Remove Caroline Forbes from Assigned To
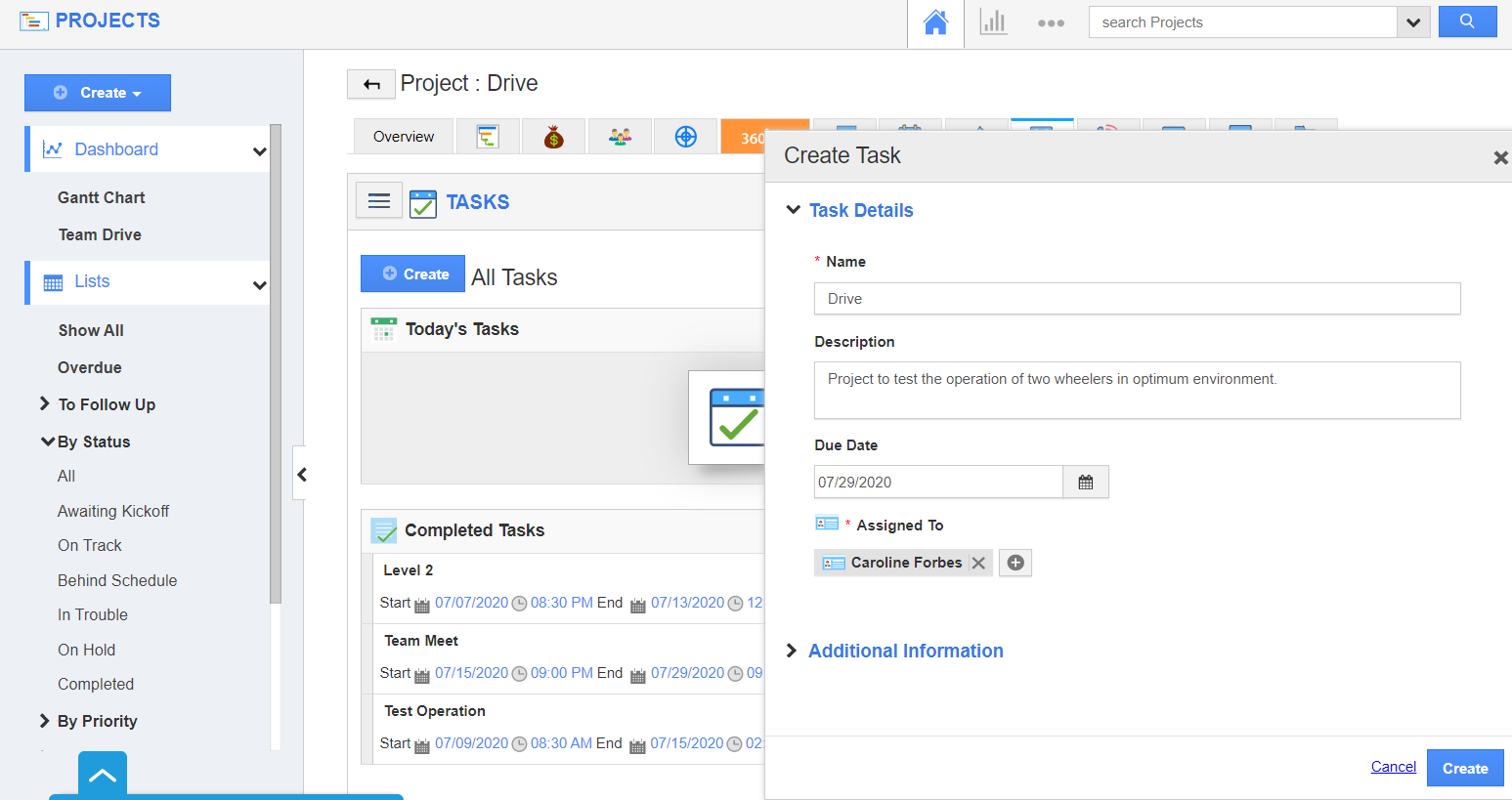The height and width of the screenshot is (800, 1512). (978, 563)
